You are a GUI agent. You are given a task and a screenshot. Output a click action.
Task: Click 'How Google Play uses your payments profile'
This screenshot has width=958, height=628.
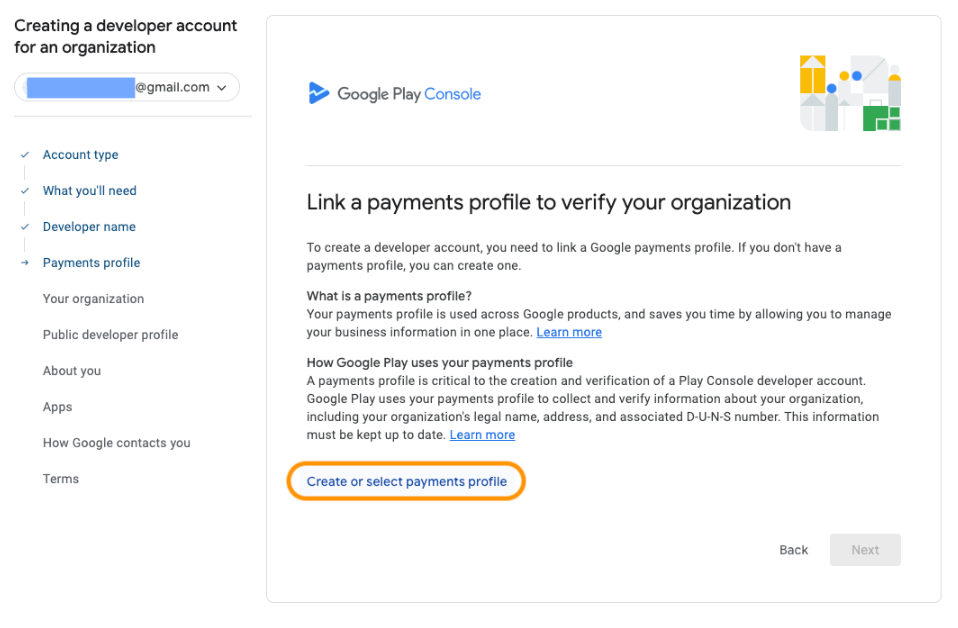pos(440,363)
